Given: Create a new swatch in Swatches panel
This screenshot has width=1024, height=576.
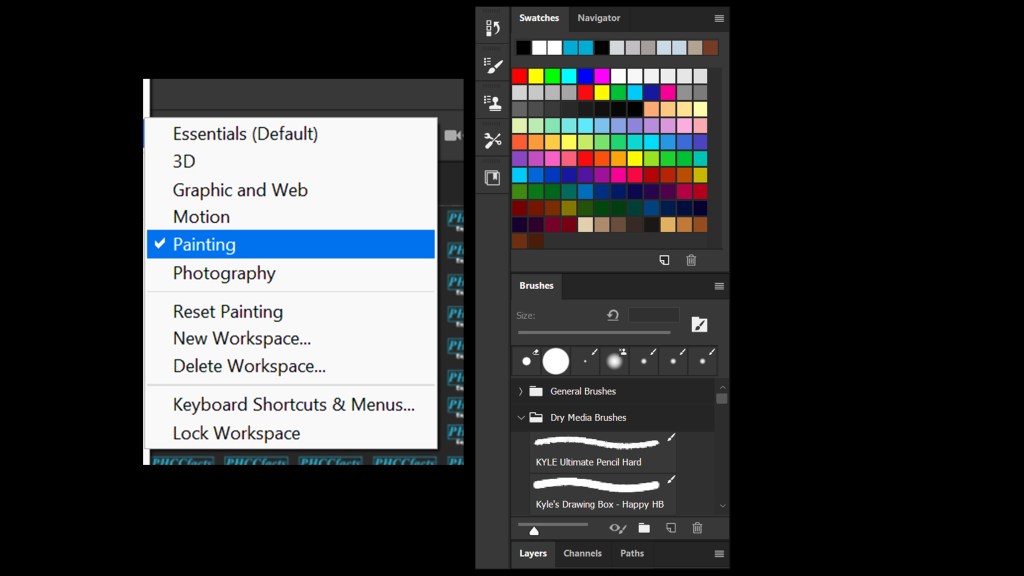Looking at the screenshot, I should pyautogui.click(x=664, y=260).
